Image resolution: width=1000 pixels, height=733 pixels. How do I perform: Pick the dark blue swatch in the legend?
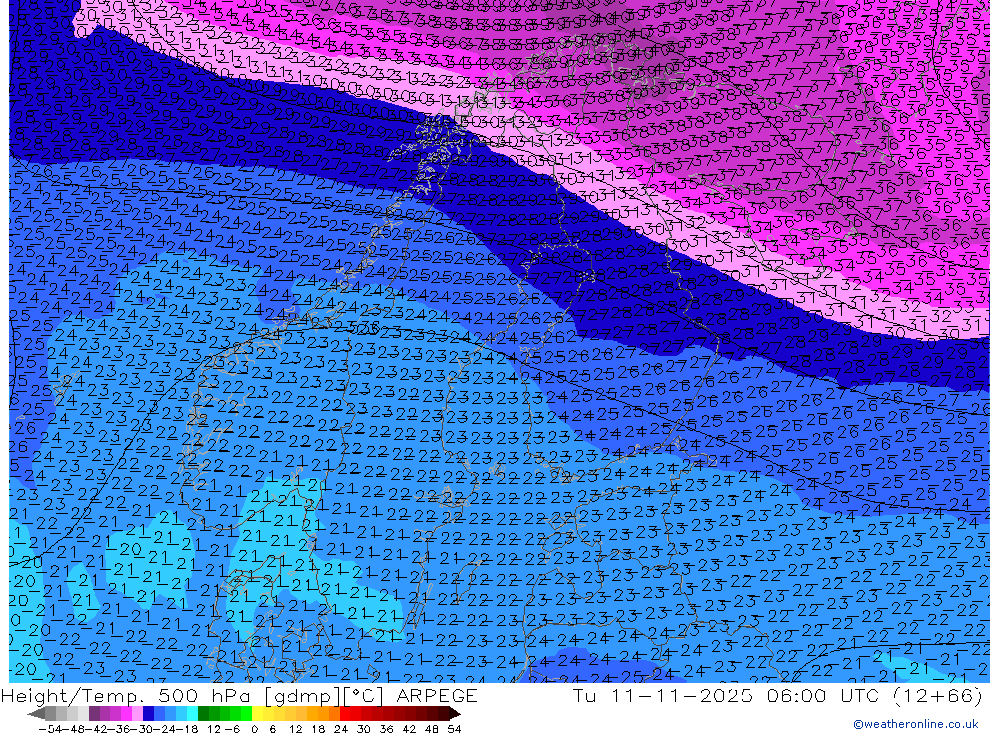pos(148,713)
